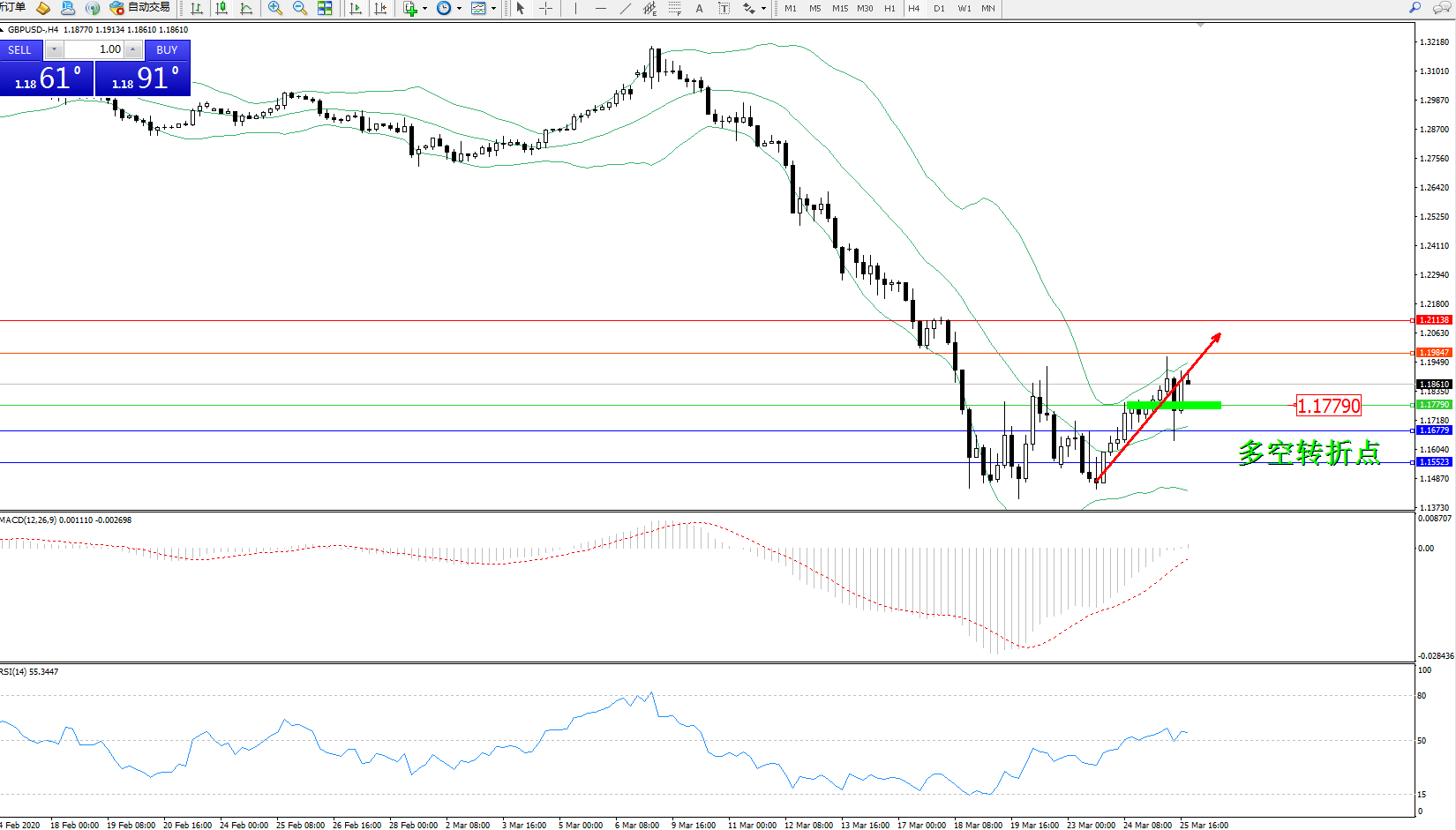Open the indicators list dropdown arrow
1456x830 pixels.
point(425,9)
